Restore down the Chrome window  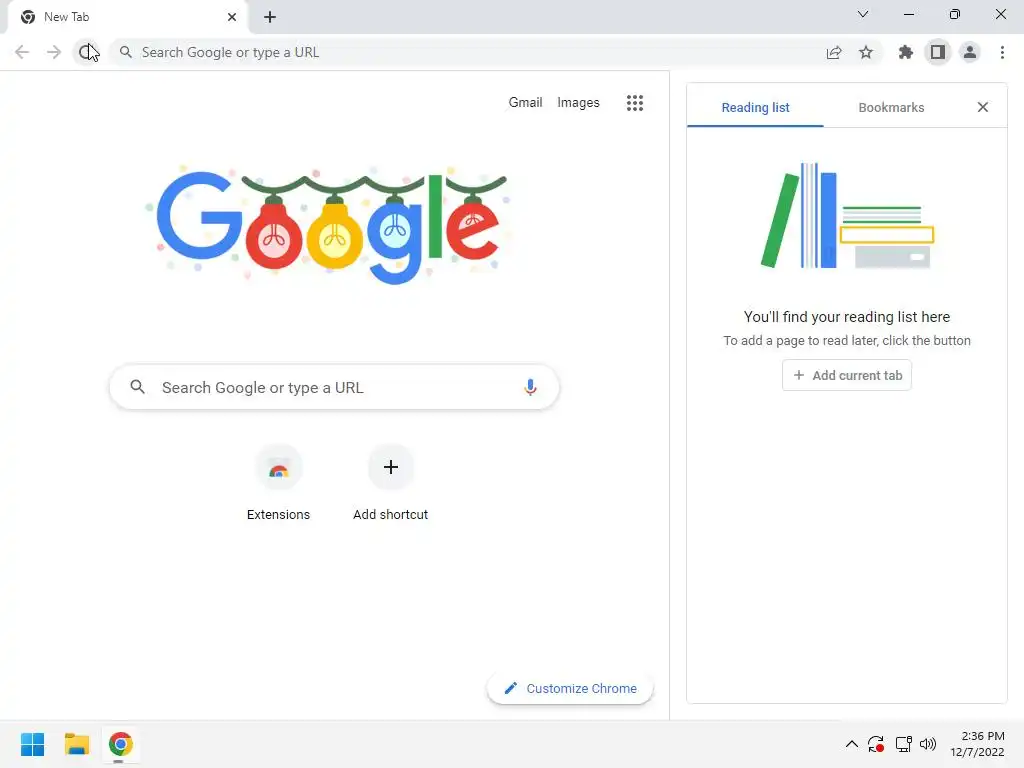[955, 14]
